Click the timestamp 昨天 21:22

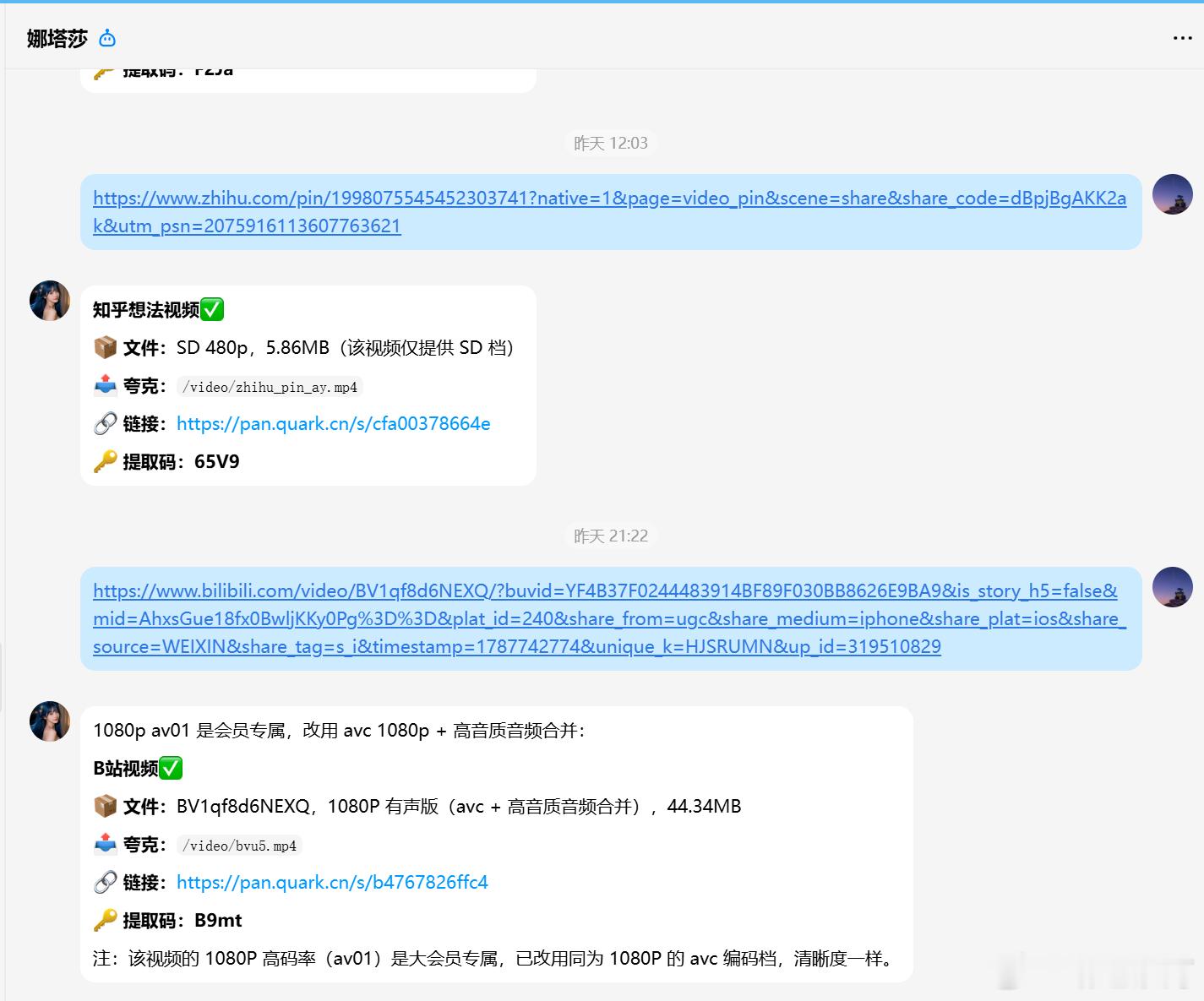(x=611, y=536)
